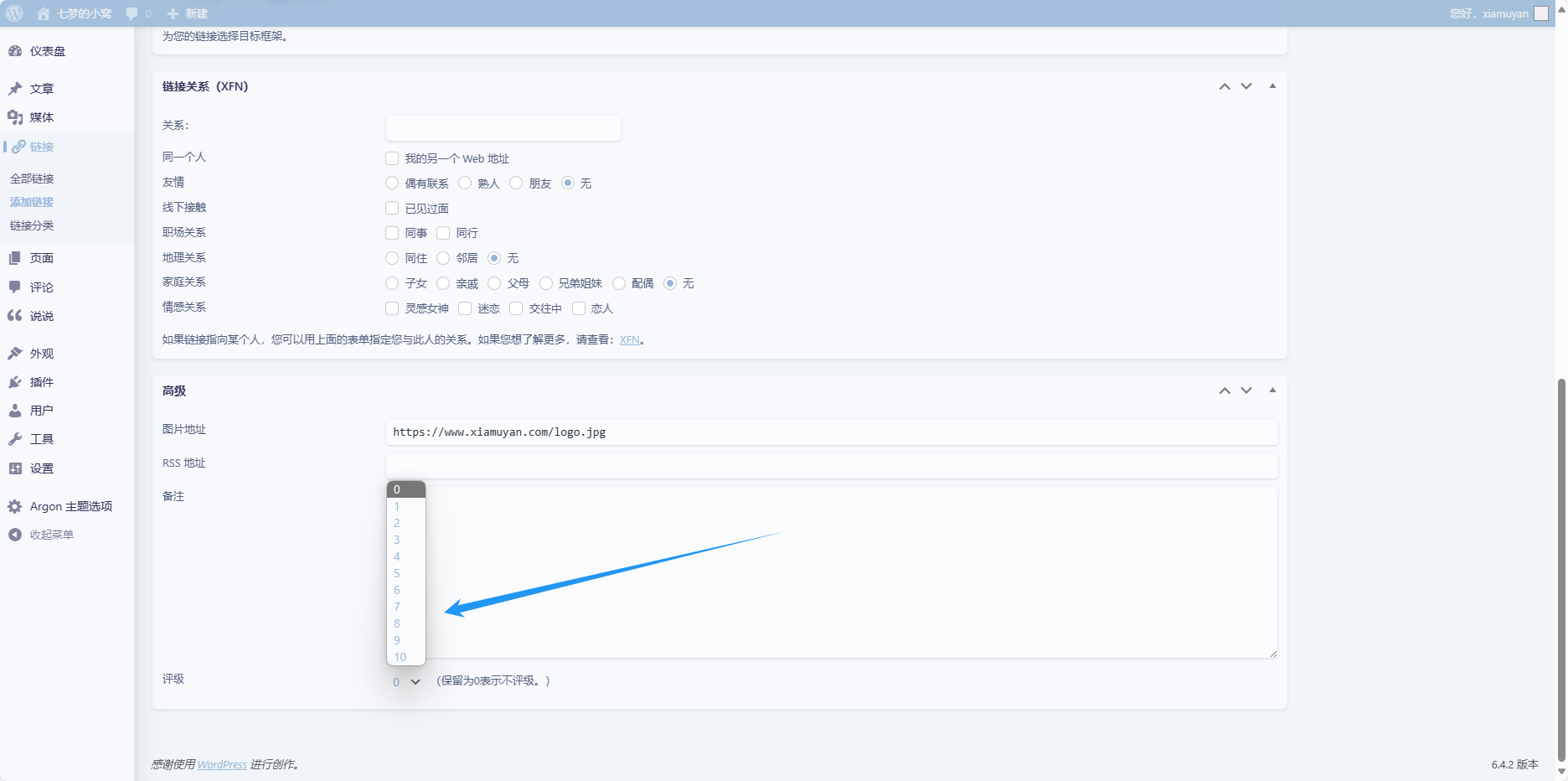Collapse the 链接关系 (XFN) panel toggle
This screenshot has width=1568, height=781.
tap(1272, 85)
